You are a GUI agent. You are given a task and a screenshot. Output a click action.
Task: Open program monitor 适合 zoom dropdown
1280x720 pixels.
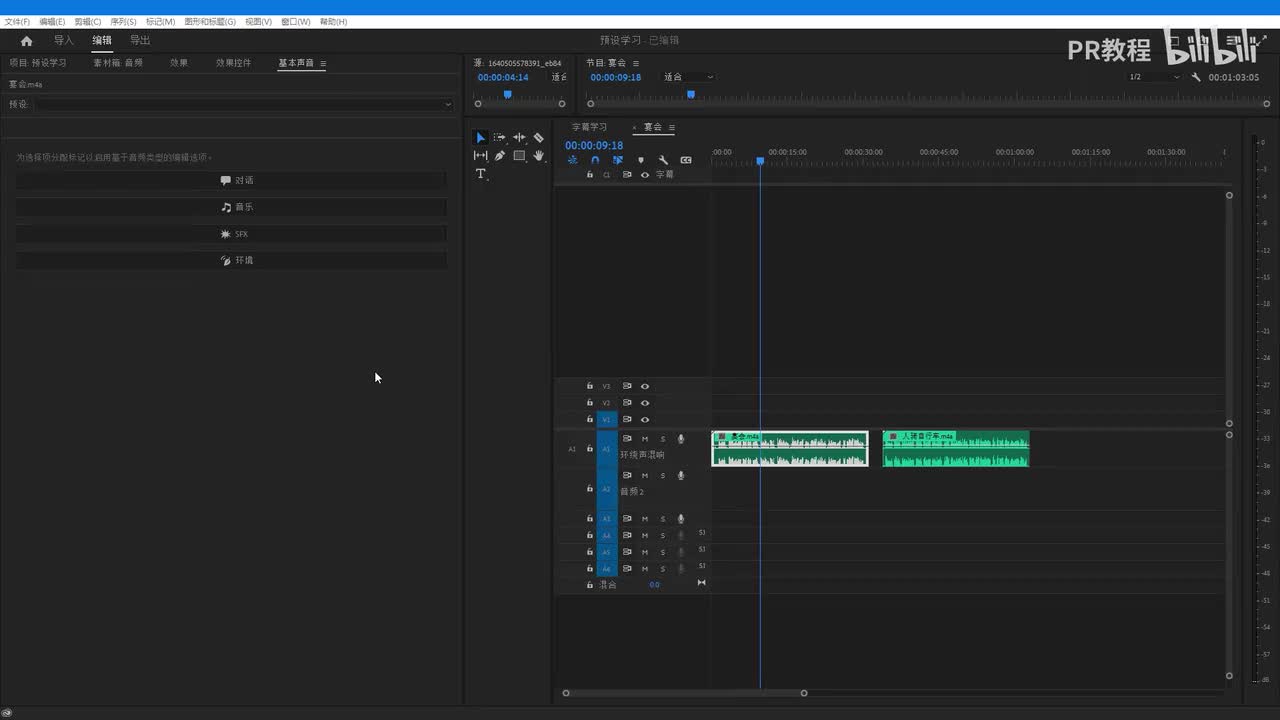tap(689, 77)
